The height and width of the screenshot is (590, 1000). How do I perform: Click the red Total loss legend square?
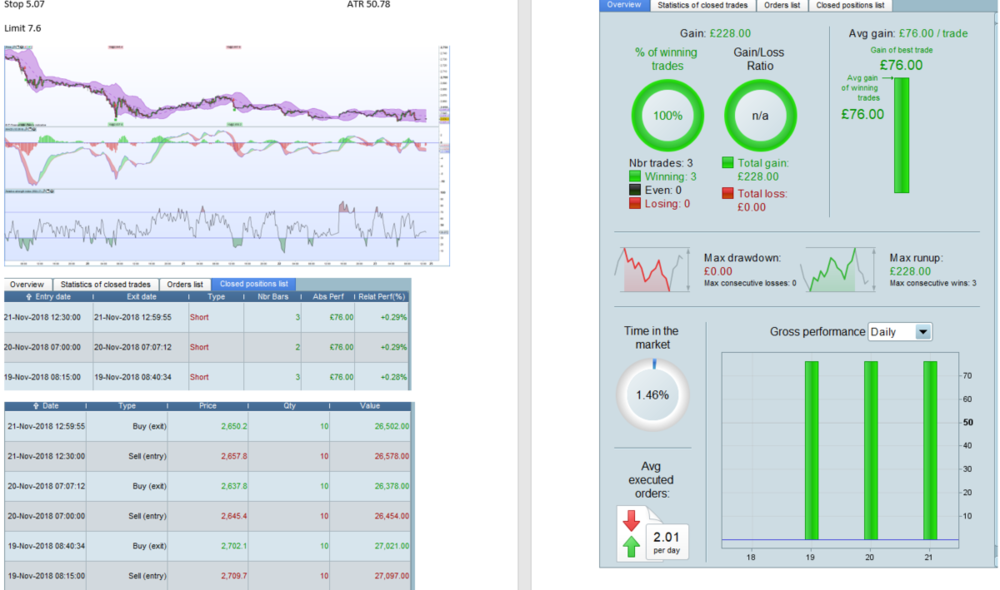click(727, 192)
